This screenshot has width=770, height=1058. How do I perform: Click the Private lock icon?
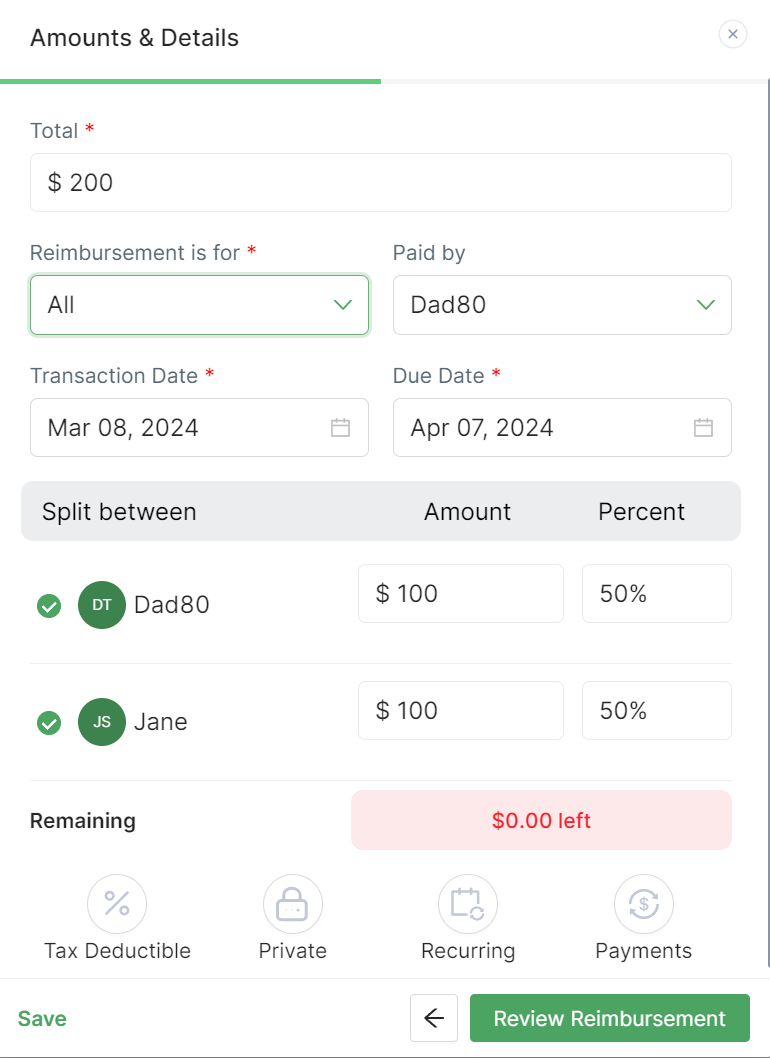(292, 904)
